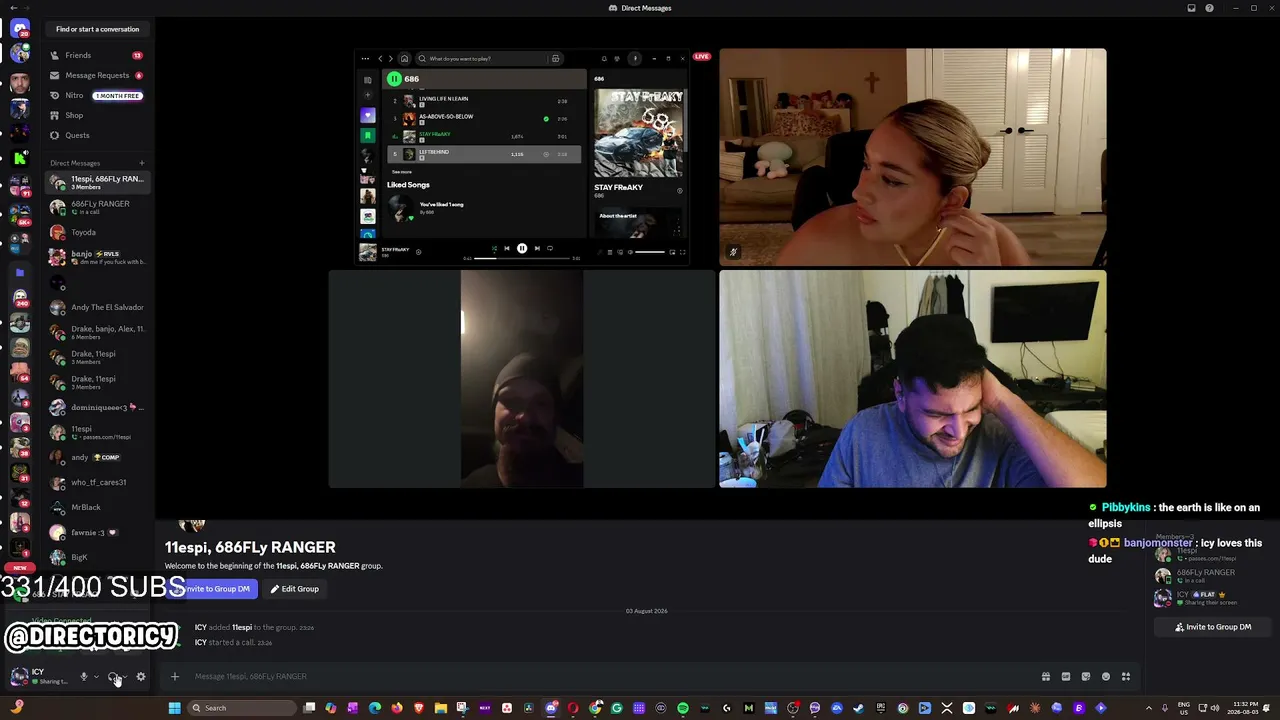1280x720 pixels.
Task: Open the GIF picker icon
Action: click(x=1066, y=676)
